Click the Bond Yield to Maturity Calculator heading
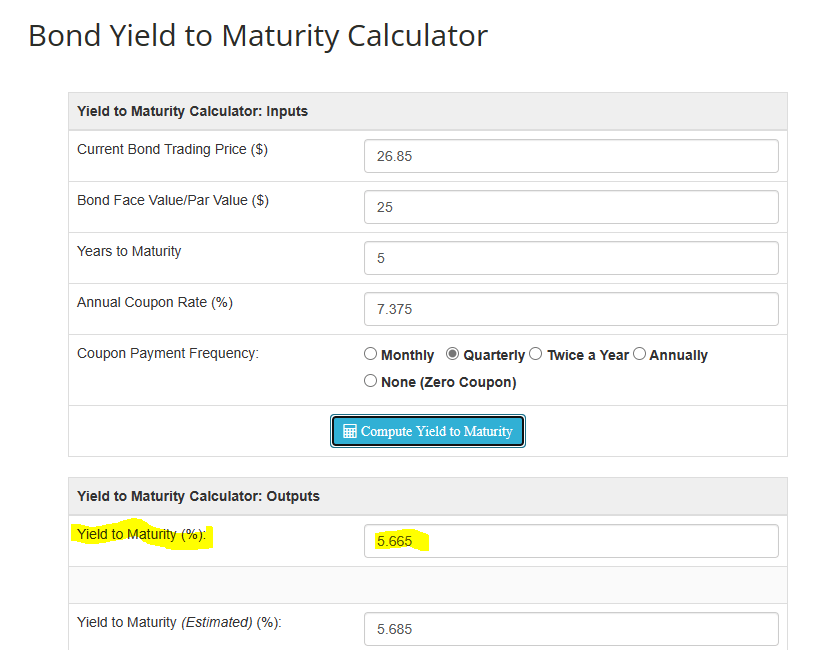The height and width of the screenshot is (650, 833). 258,36
